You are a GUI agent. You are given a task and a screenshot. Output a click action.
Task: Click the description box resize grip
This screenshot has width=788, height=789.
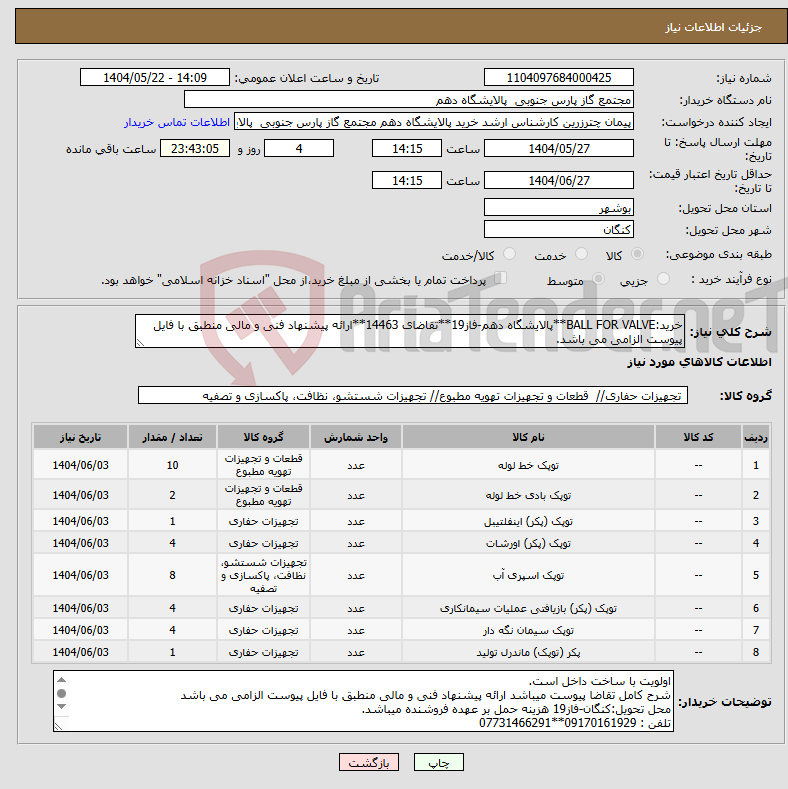(x=140, y=343)
